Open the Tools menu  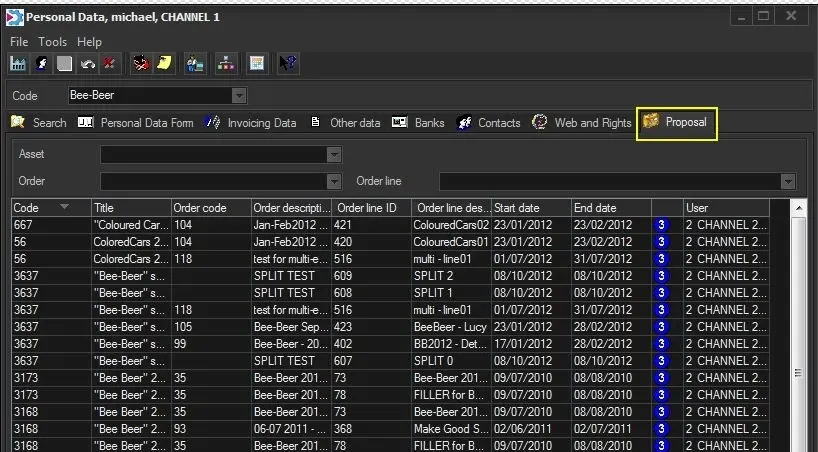tap(53, 42)
